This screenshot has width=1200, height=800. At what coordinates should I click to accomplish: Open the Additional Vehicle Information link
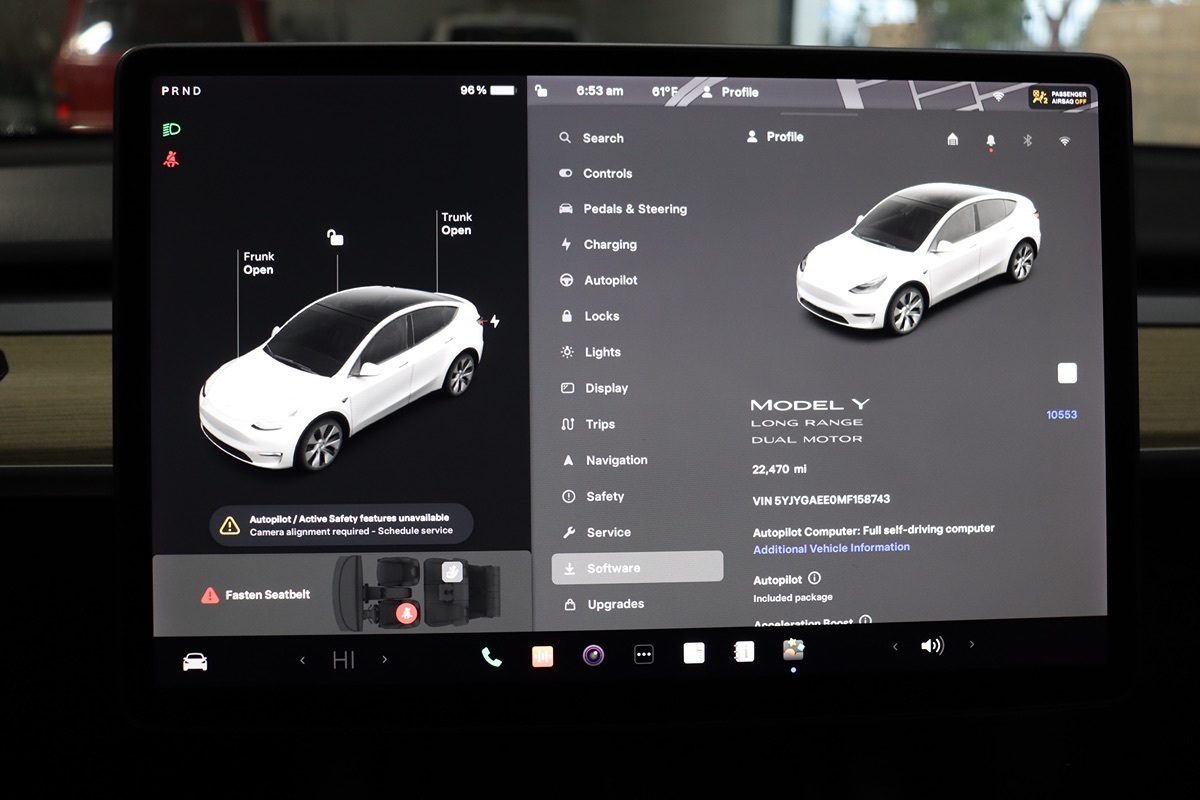[x=831, y=548]
